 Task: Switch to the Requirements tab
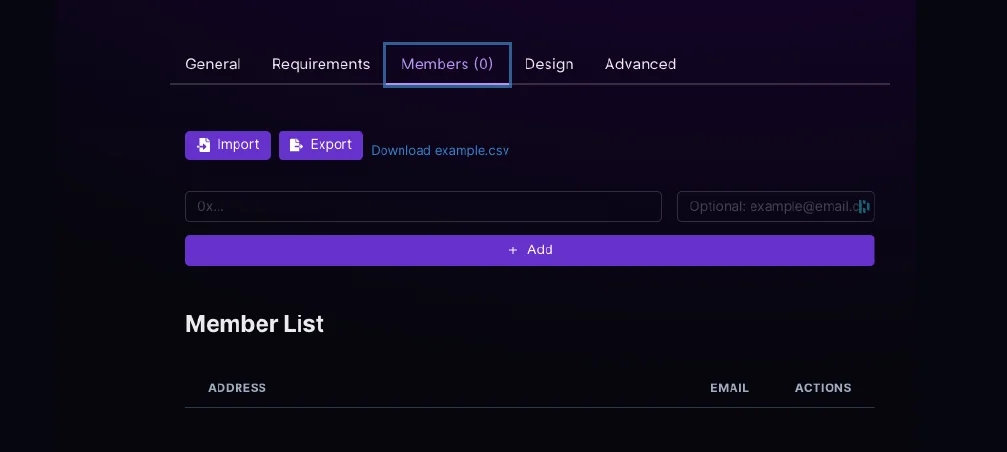pyautogui.click(x=321, y=64)
